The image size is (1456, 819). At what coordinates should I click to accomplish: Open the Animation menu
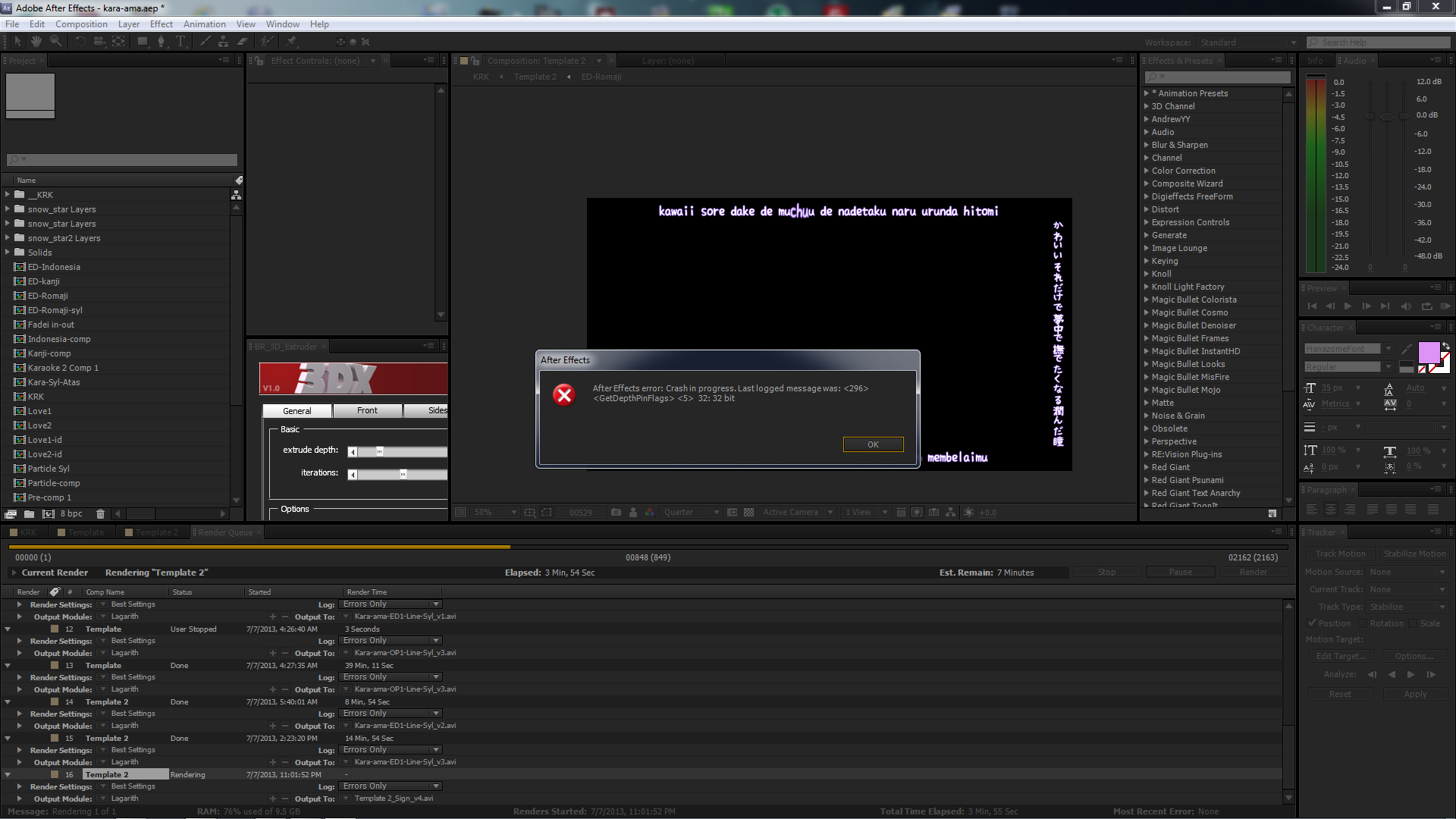205,24
